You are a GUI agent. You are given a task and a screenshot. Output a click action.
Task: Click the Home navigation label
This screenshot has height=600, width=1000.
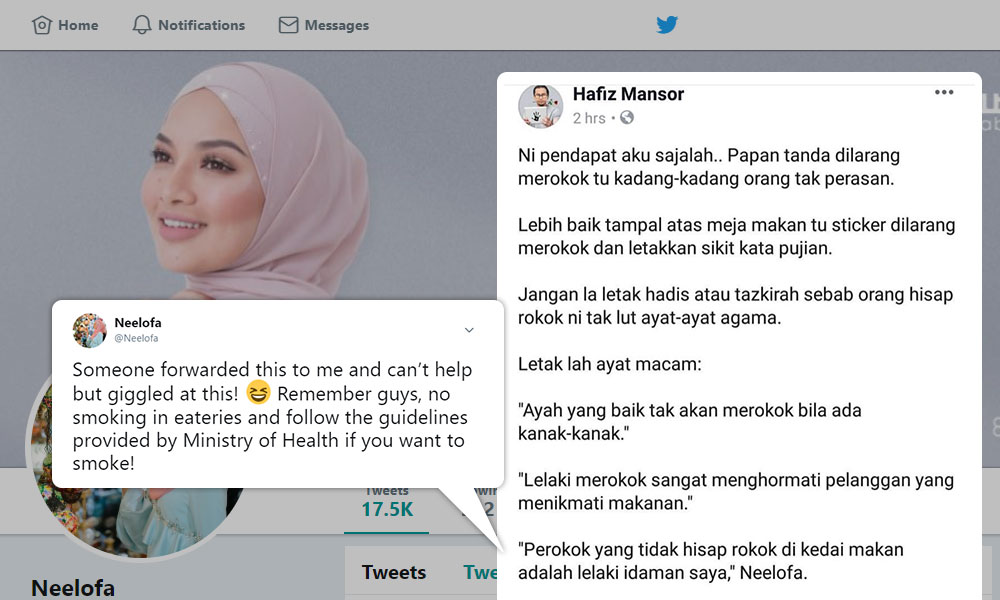tap(78, 25)
